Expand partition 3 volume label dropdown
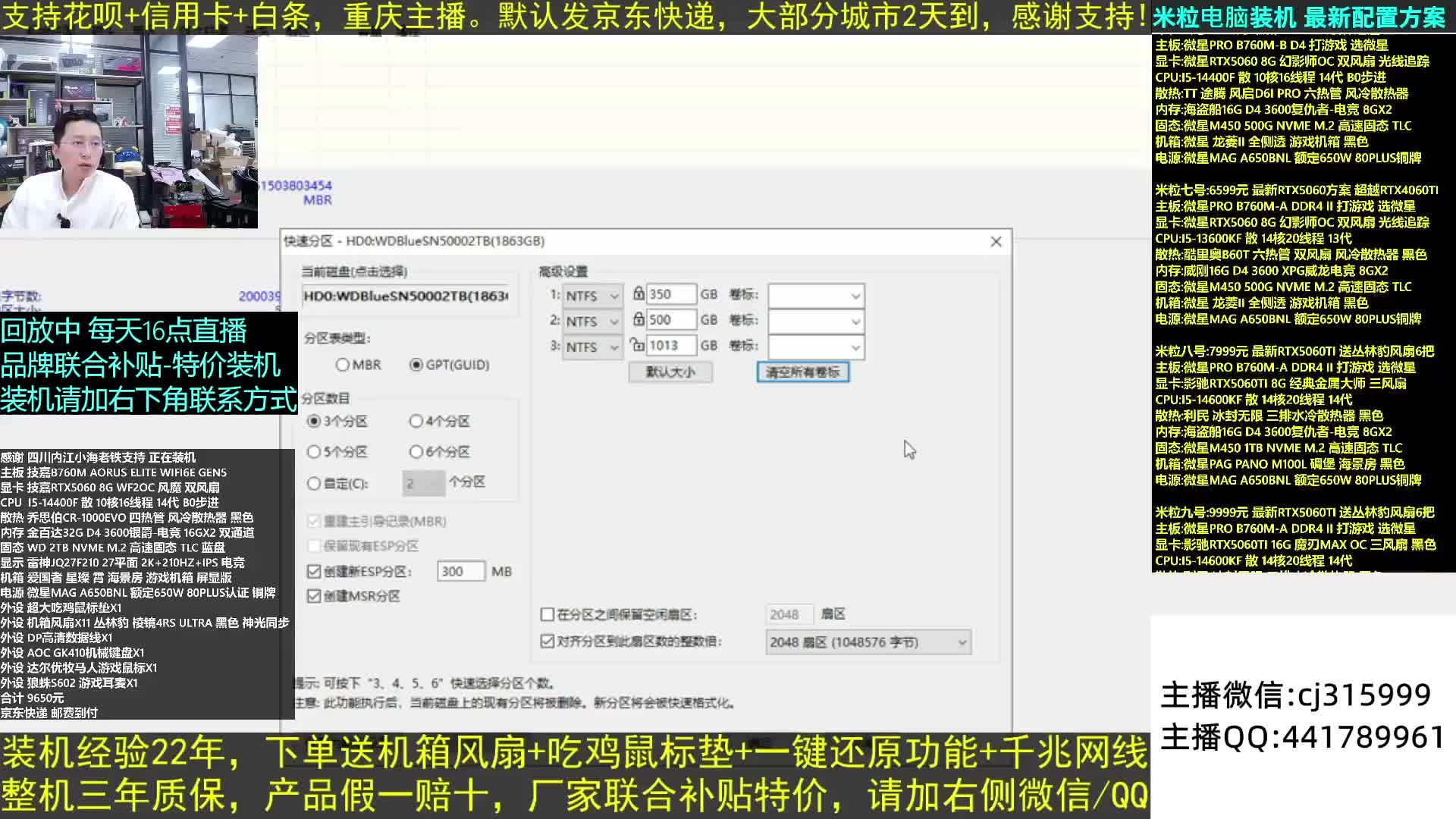This screenshot has height=819, width=1456. (855, 347)
